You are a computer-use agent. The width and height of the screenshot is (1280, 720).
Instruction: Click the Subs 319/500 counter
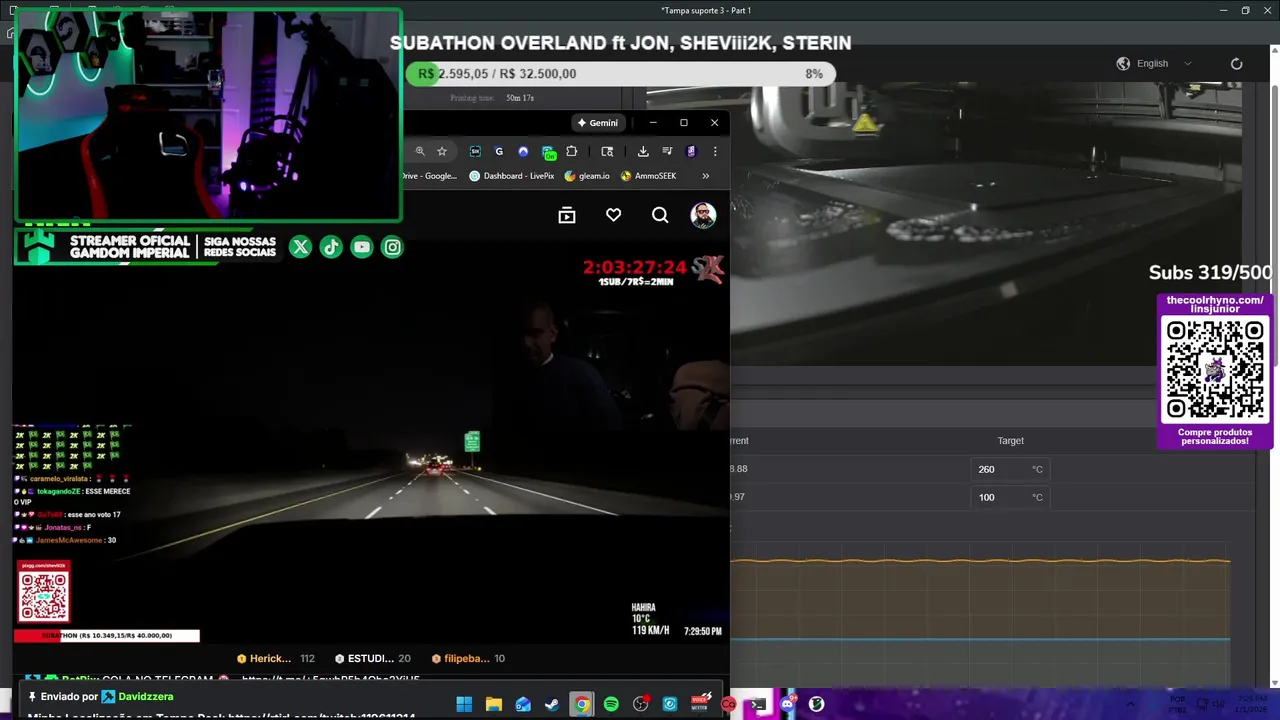[1210, 272]
